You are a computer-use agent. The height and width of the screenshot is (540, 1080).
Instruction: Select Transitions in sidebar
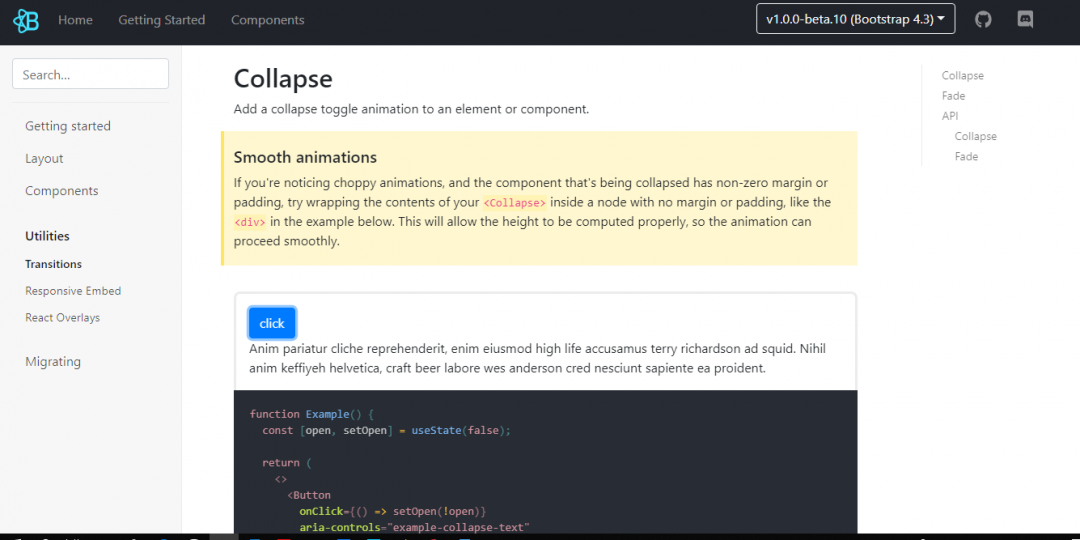click(54, 264)
